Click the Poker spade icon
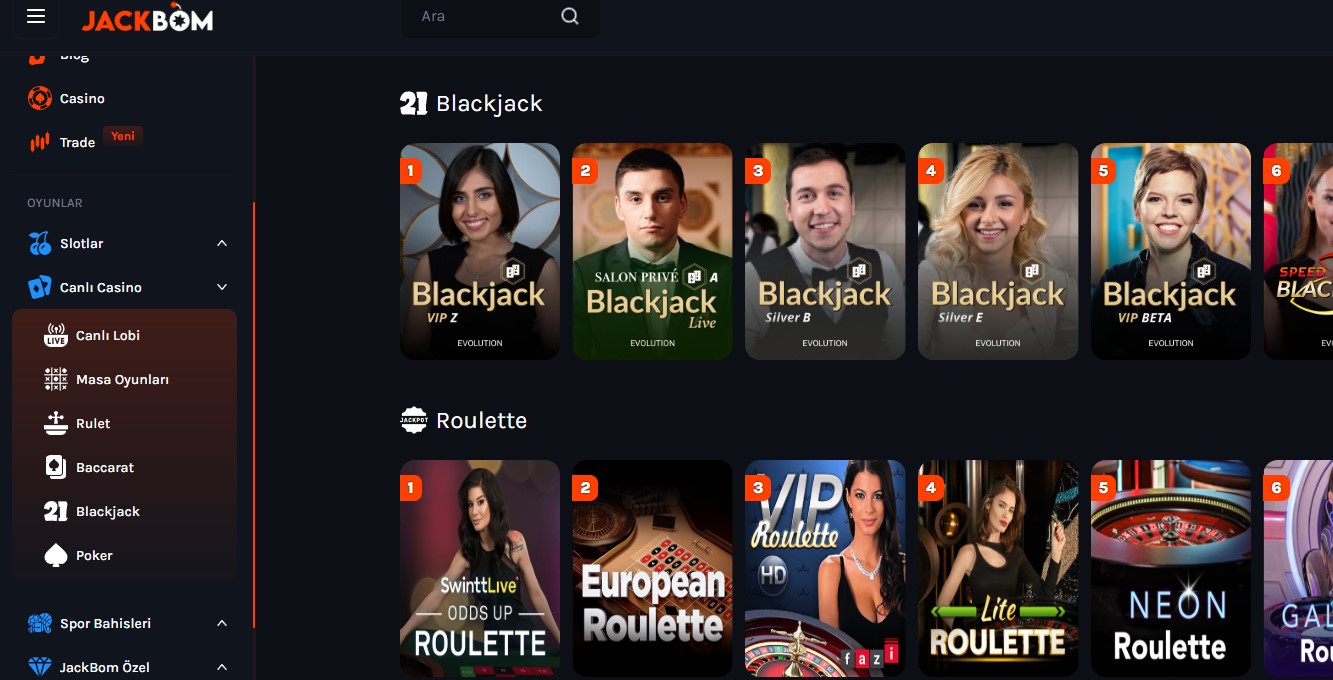The height and width of the screenshot is (680, 1333). tap(56, 555)
